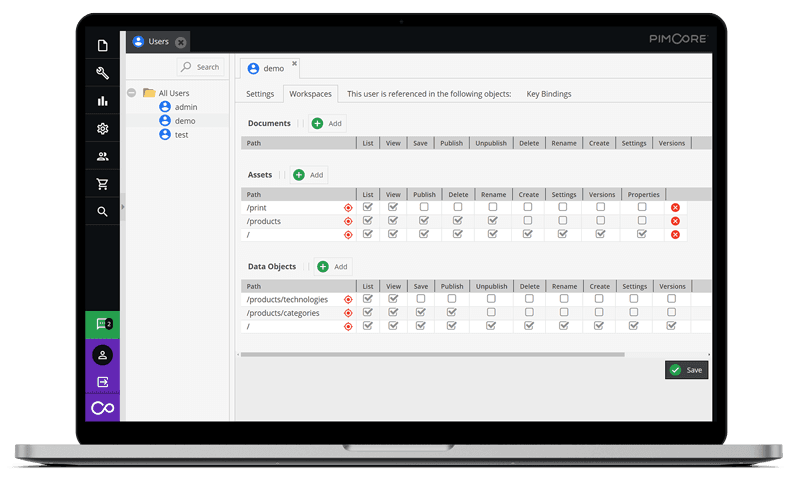This screenshot has width=800, height=487.
Task: Click target icon for /print asset path
Action: point(348,208)
